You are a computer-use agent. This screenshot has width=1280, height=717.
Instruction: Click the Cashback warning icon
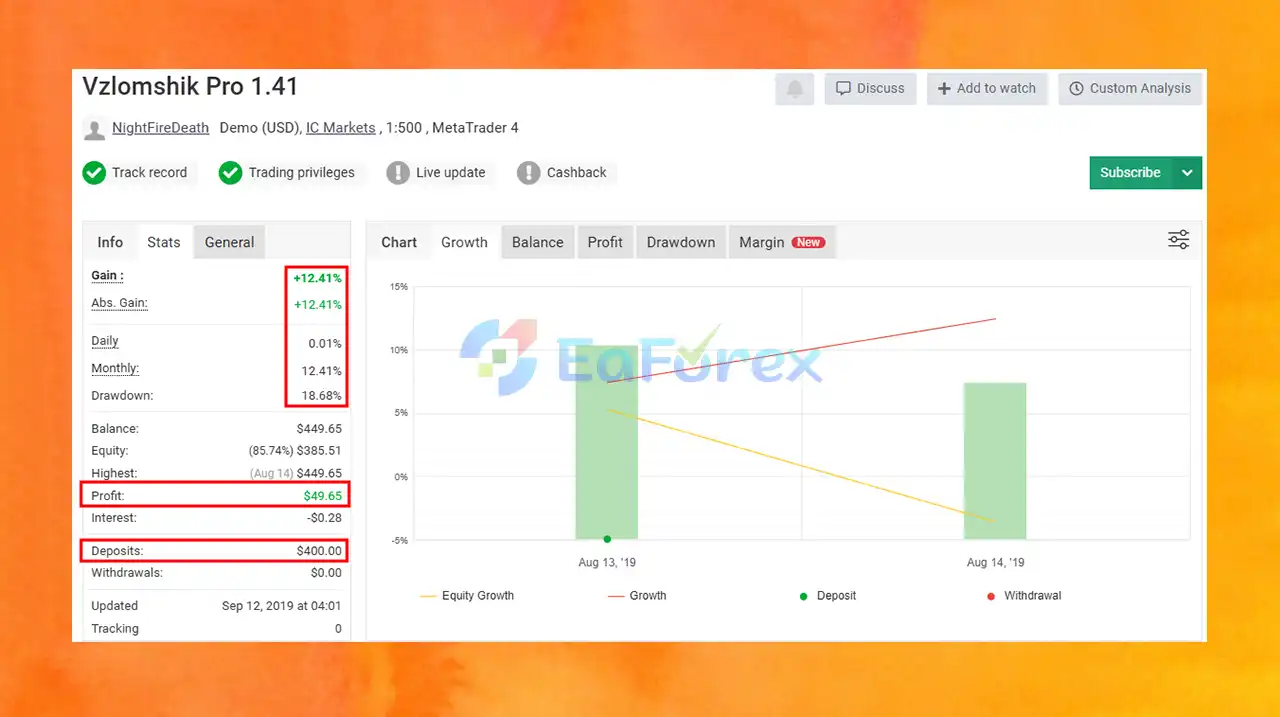click(528, 173)
